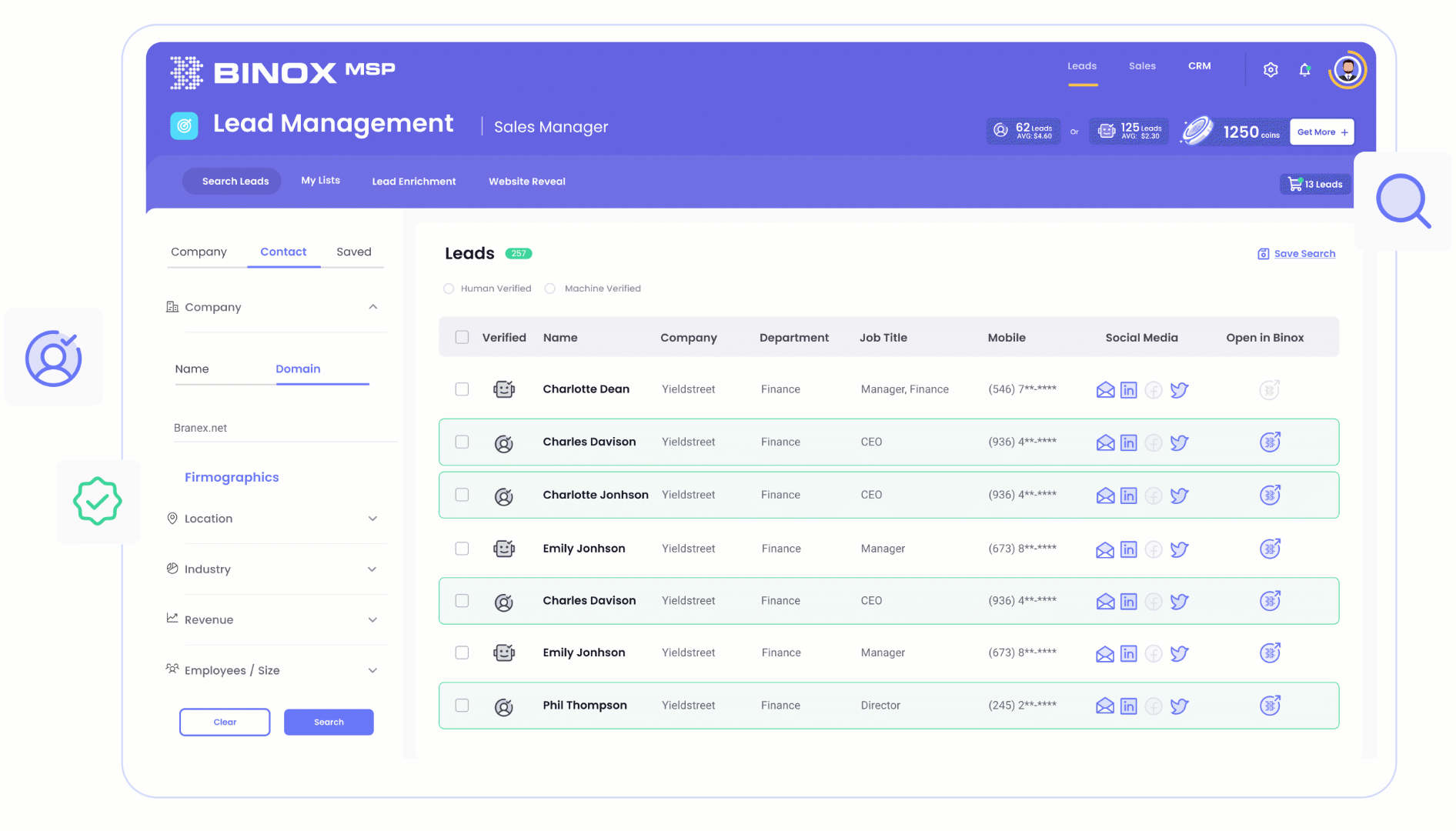The image size is (1456, 831).
Task: Open CRM in top navigation
Action: click(1199, 66)
